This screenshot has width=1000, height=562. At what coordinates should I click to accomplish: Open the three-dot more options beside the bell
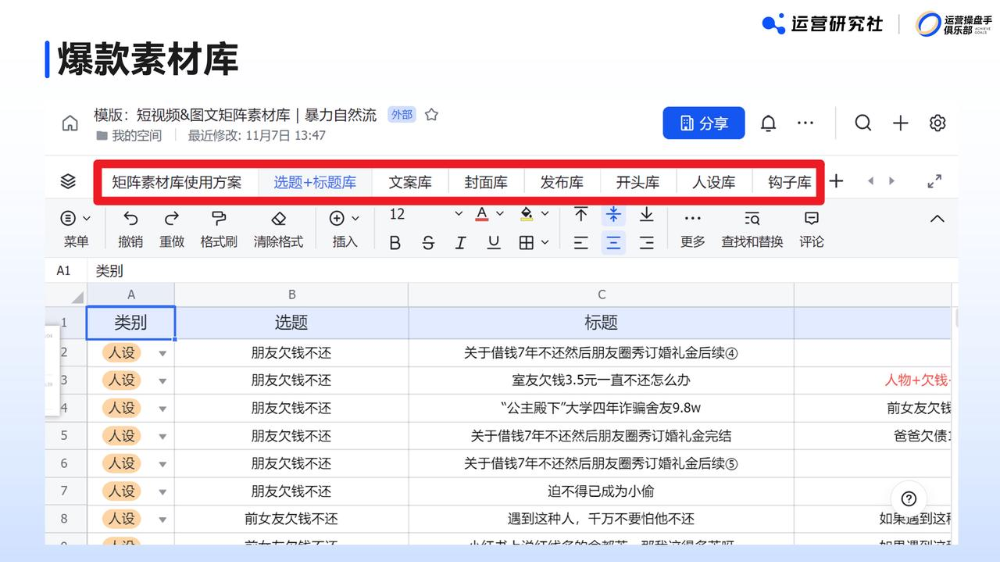coord(805,123)
